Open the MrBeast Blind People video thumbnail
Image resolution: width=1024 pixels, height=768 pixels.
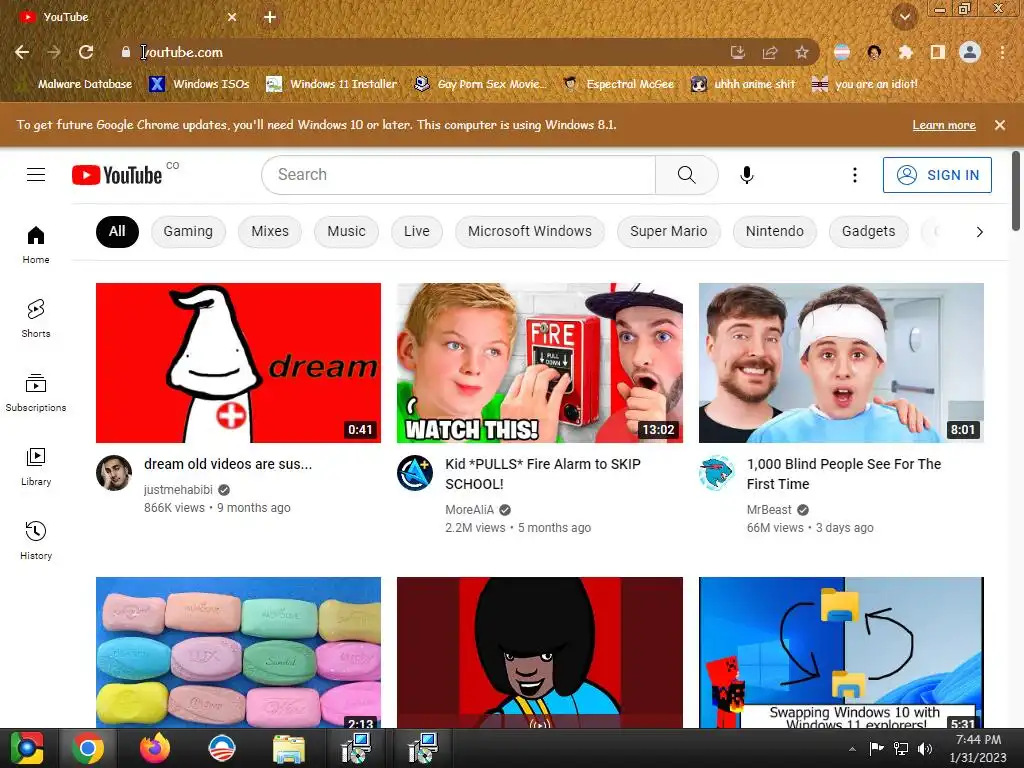841,362
